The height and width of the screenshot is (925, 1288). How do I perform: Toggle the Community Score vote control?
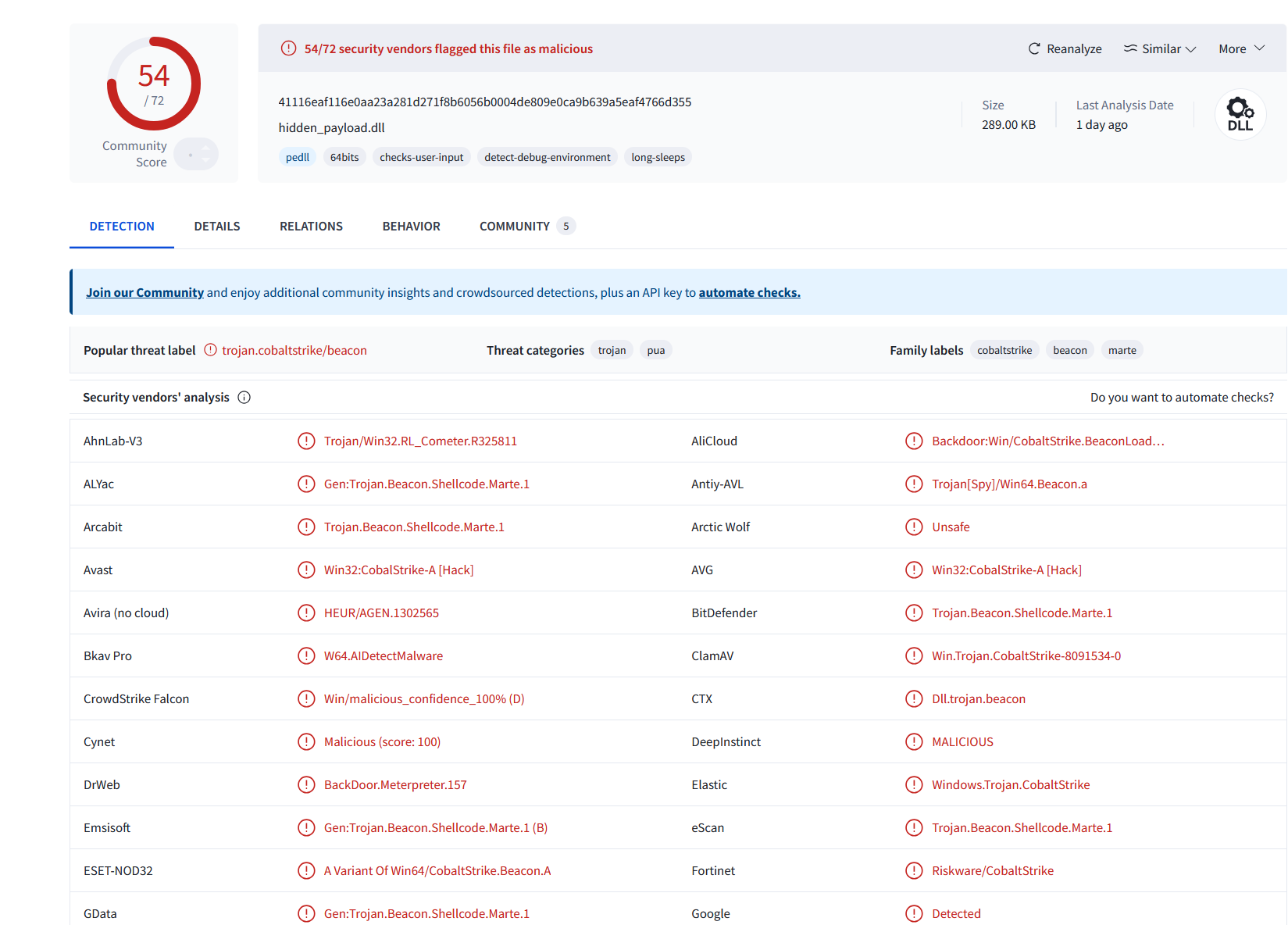tap(196, 154)
